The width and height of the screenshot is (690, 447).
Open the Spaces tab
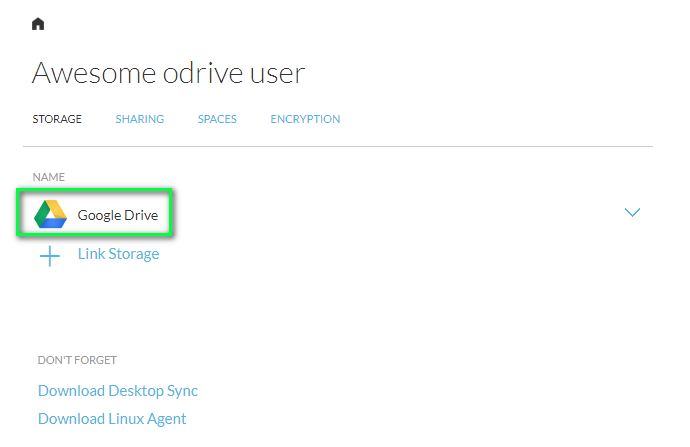click(x=217, y=119)
